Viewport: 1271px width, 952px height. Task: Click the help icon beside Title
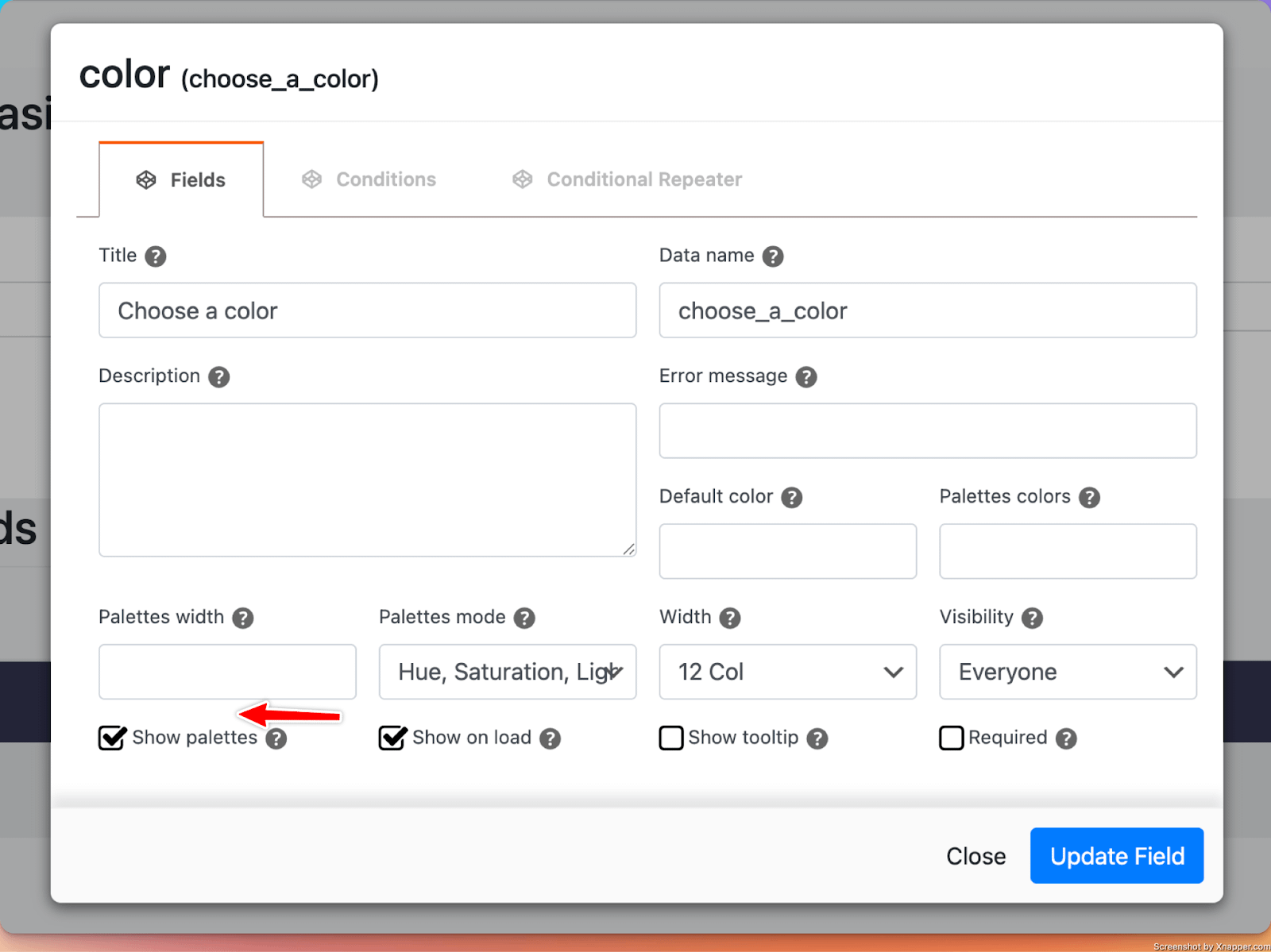(156, 256)
